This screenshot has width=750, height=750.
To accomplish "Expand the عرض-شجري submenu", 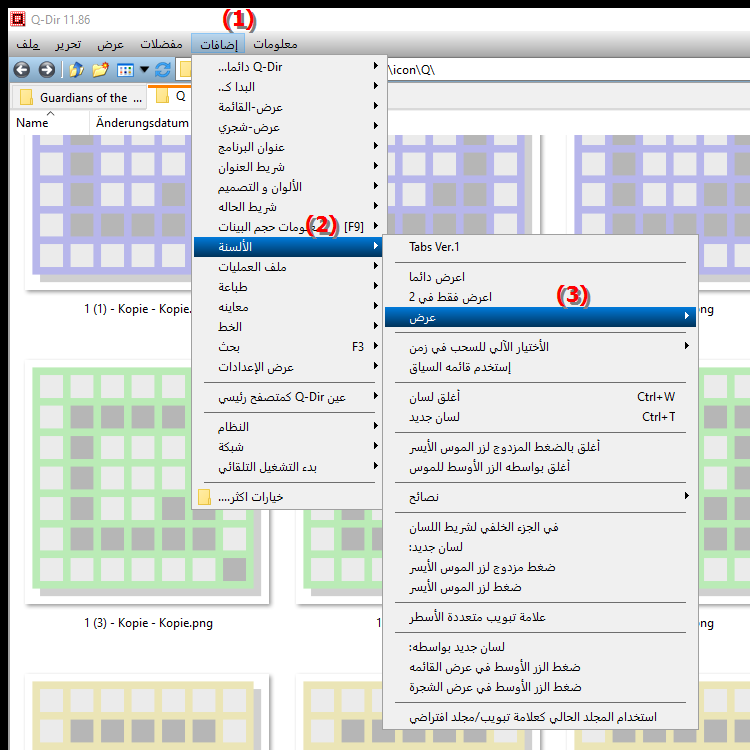I will click(x=288, y=127).
